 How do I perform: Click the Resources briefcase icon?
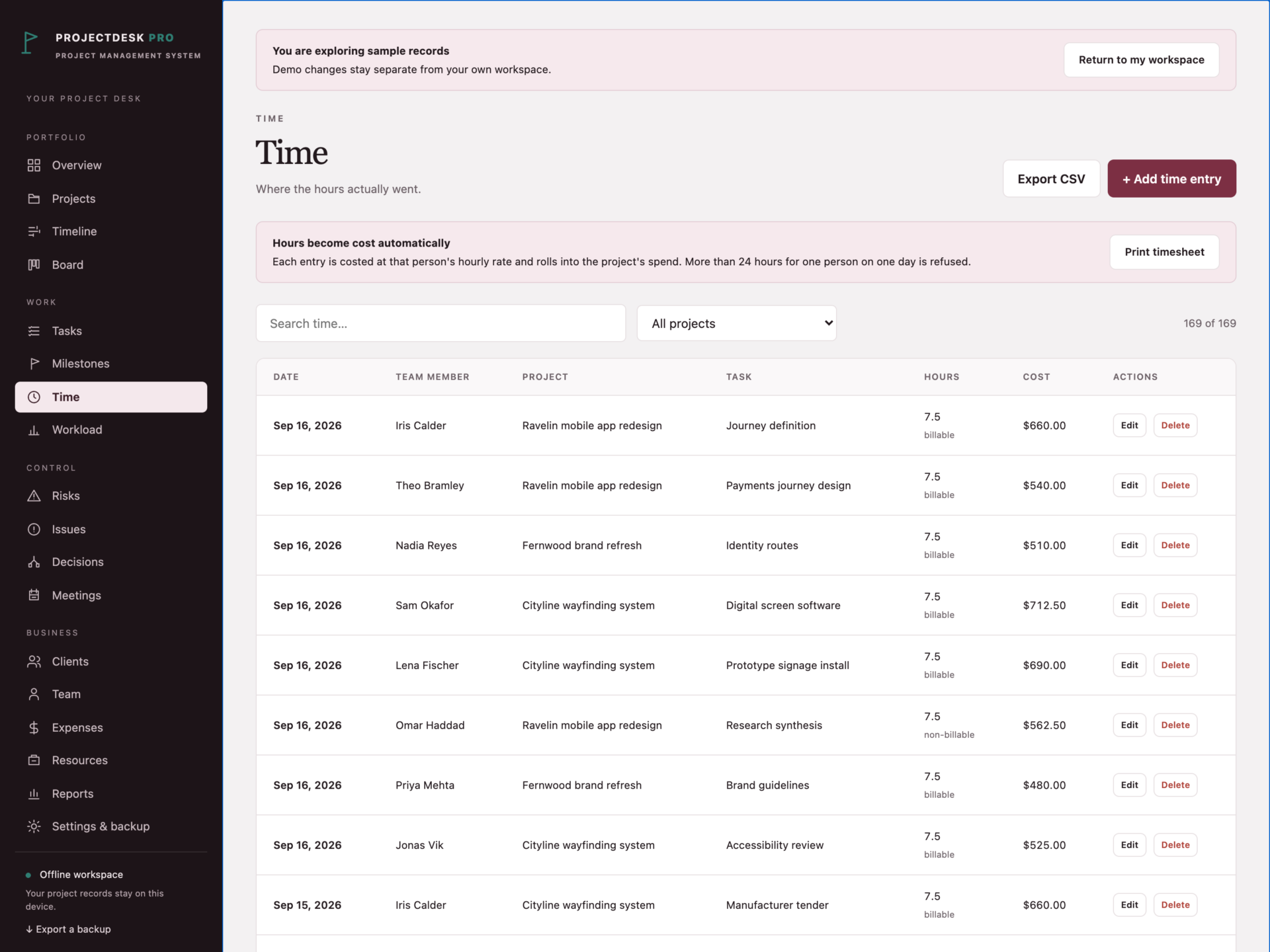point(34,760)
